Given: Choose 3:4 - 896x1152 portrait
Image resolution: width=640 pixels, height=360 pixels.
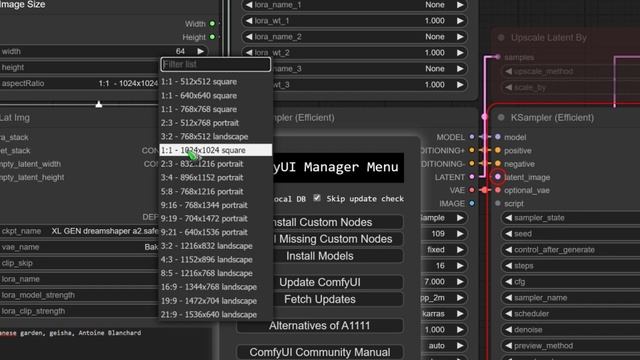Looking at the screenshot, I should 216,178.
